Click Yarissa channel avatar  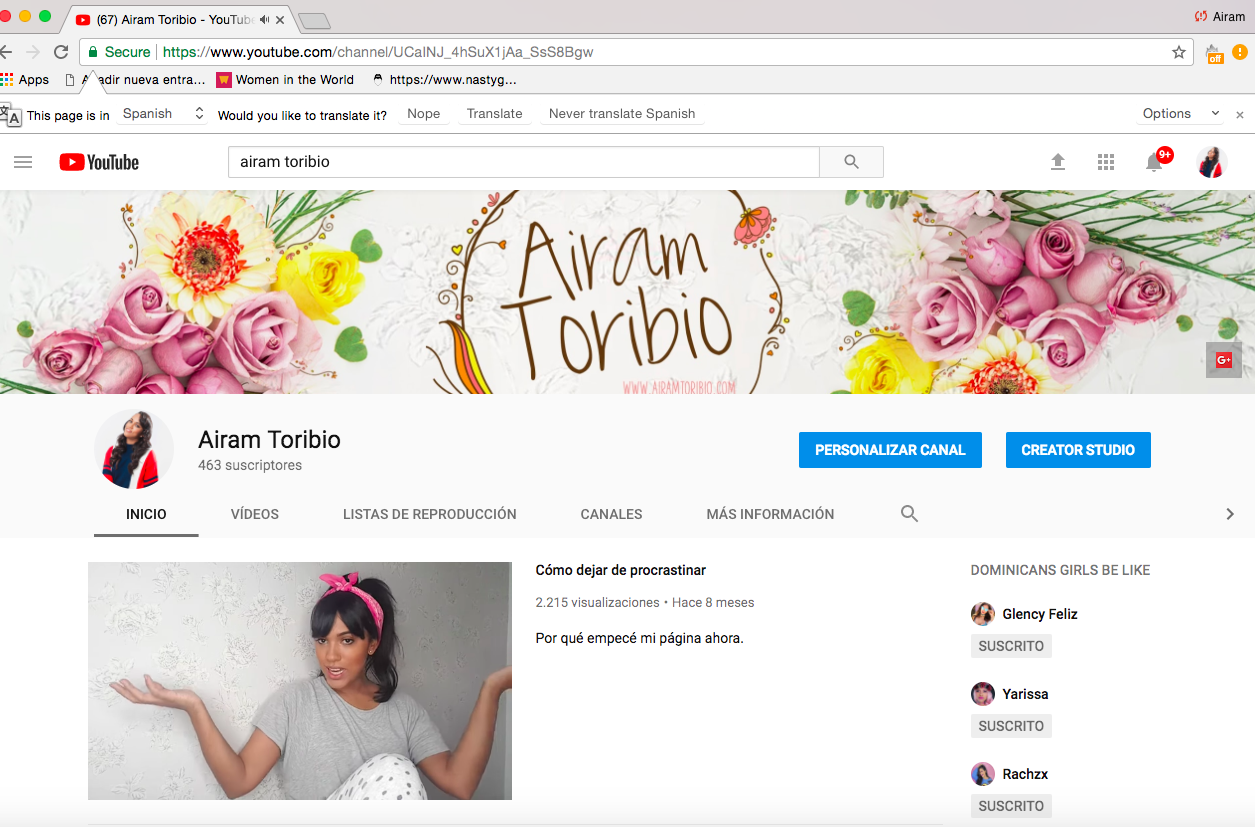coord(983,694)
